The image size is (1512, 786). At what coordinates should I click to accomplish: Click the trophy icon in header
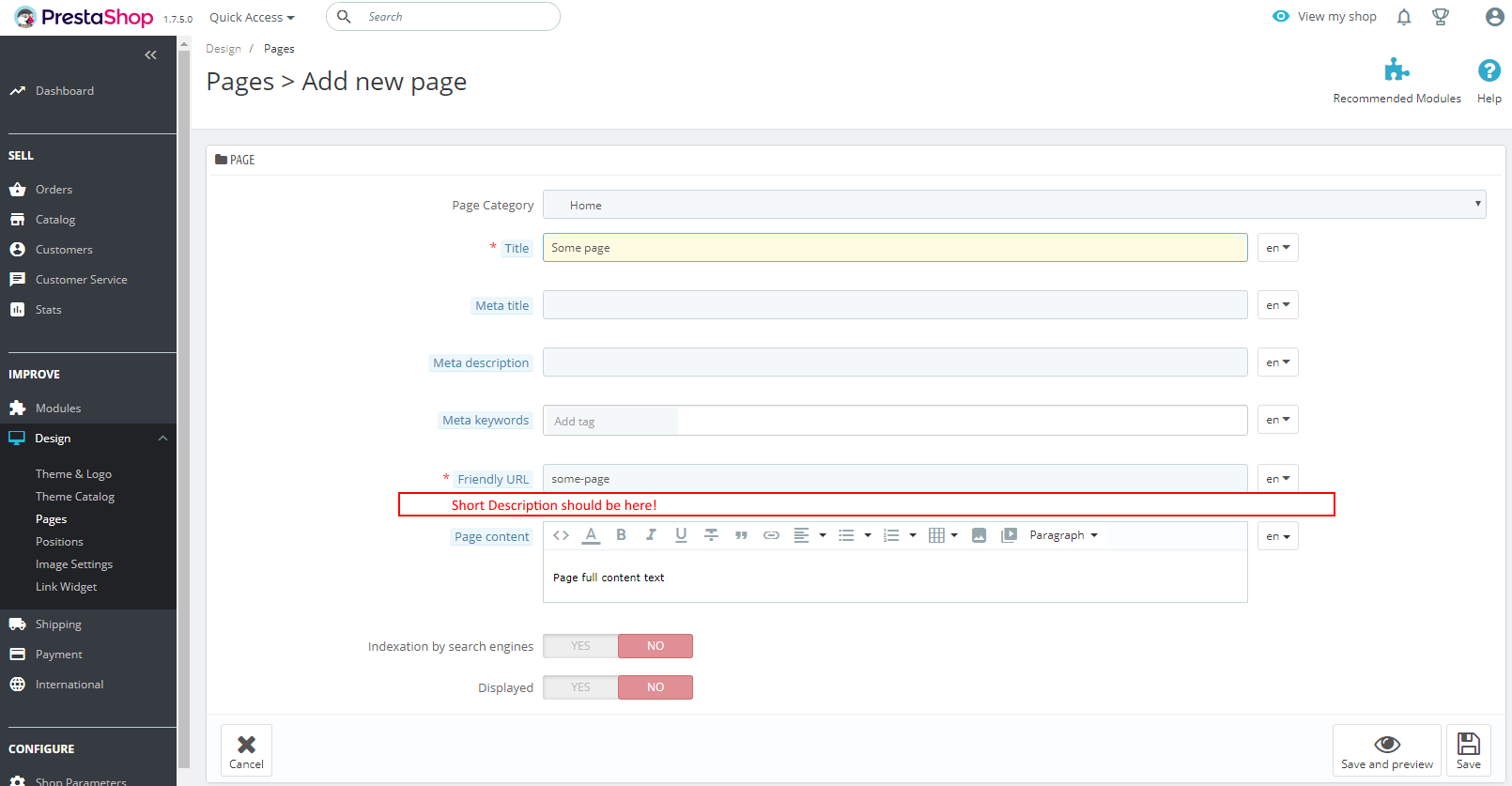click(x=1441, y=17)
